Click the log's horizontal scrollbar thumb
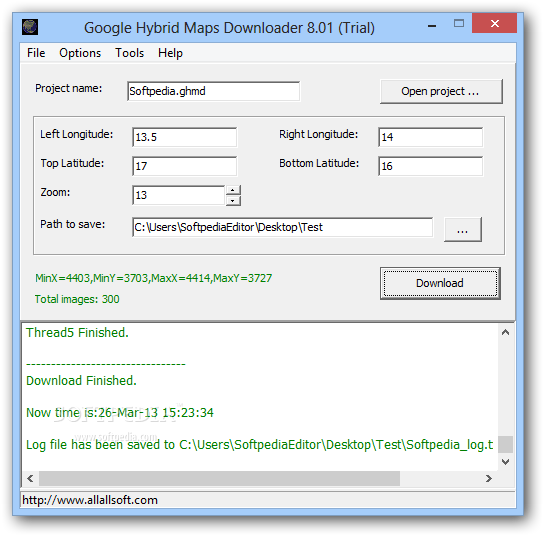The width and height of the screenshot is (544, 536). [x=219, y=478]
